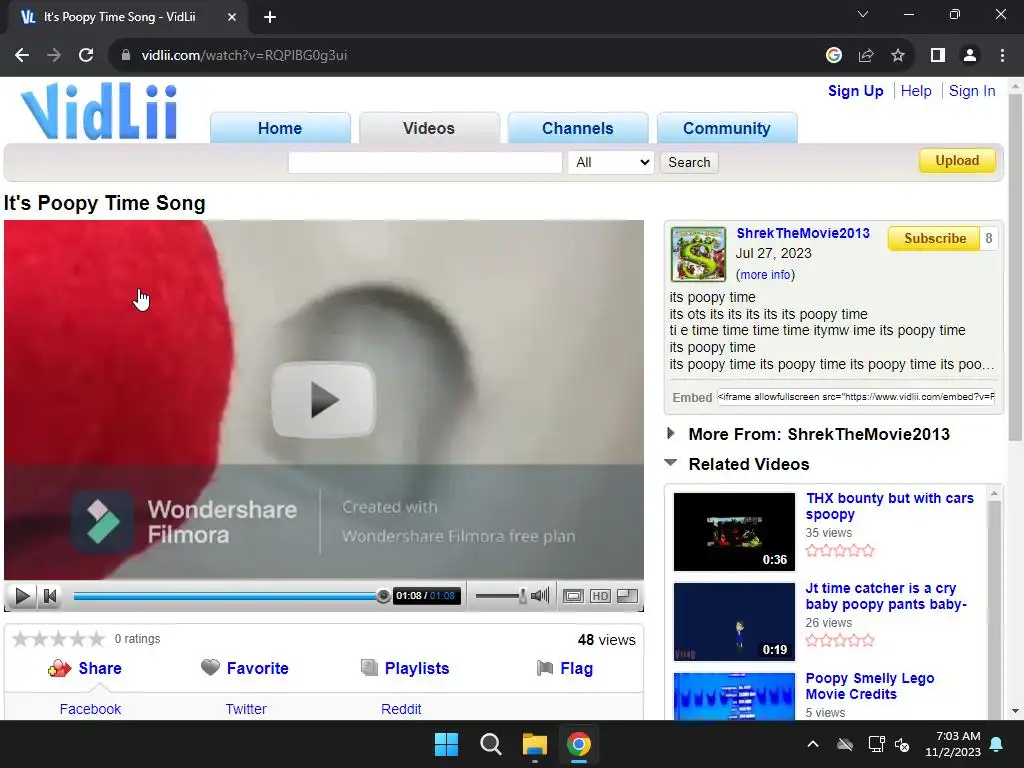Open Chrome profile icon

[970, 56]
